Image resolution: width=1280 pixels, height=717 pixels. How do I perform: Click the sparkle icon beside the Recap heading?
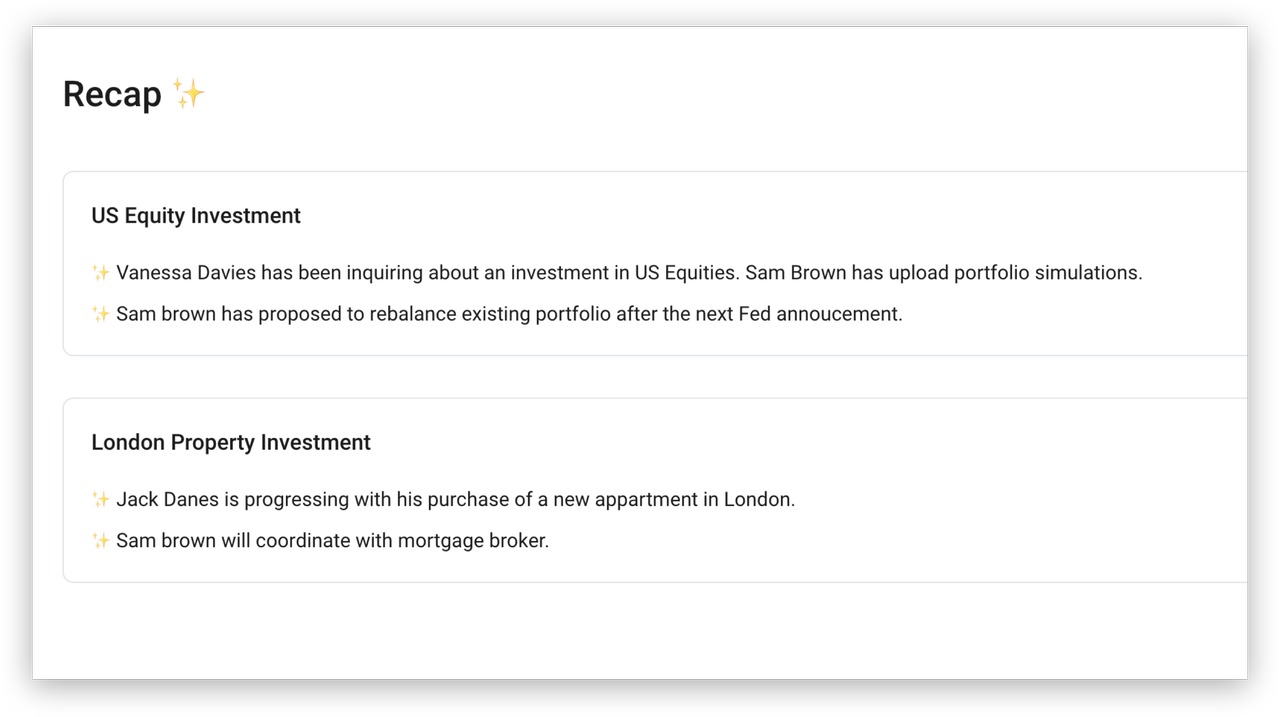click(188, 93)
